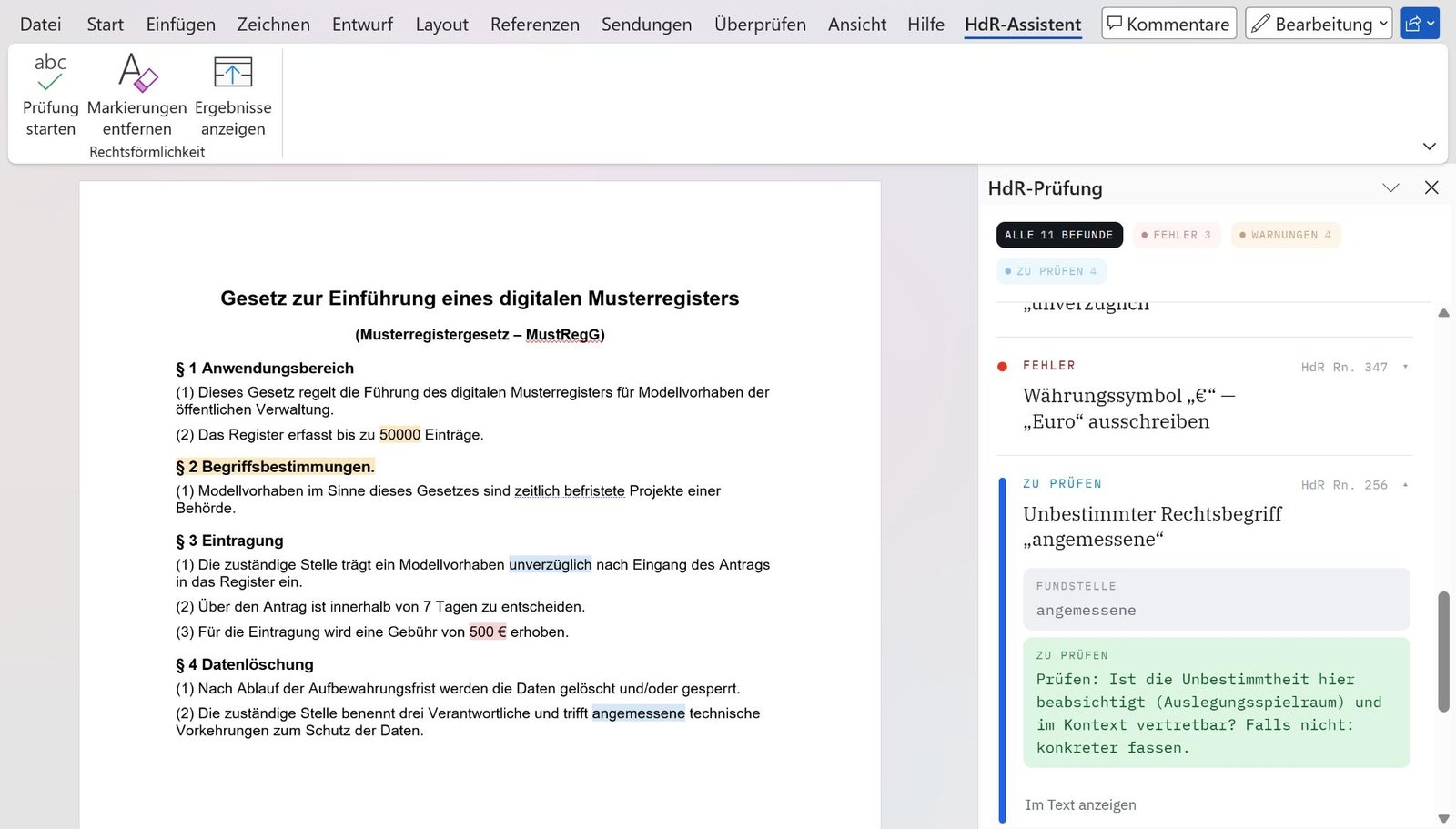This screenshot has height=829, width=1456.
Task: Click the Im Text anzeigen link
Action: point(1080,804)
